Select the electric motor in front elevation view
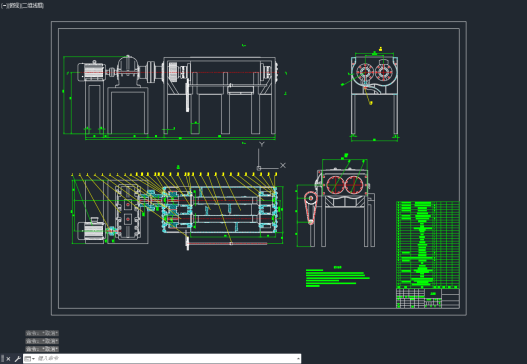This screenshot has height=364, width=527. pos(91,71)
